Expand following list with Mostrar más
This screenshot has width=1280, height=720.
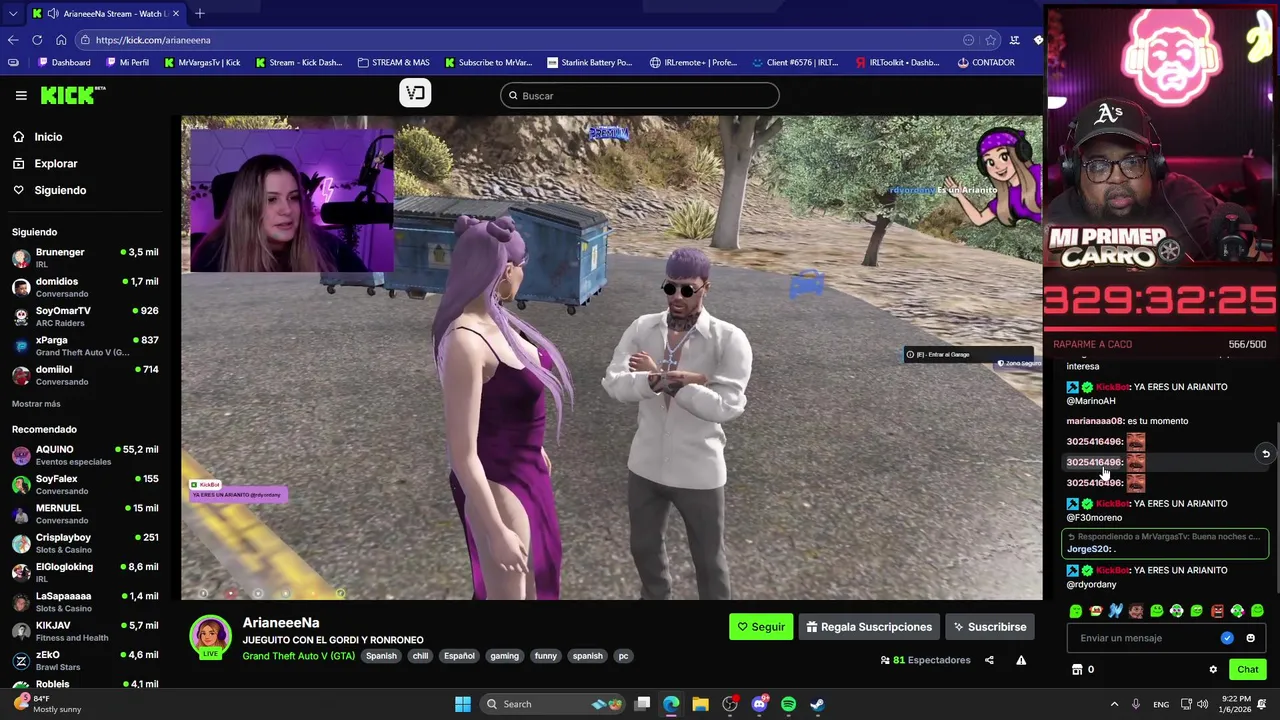tap(36, 404)
